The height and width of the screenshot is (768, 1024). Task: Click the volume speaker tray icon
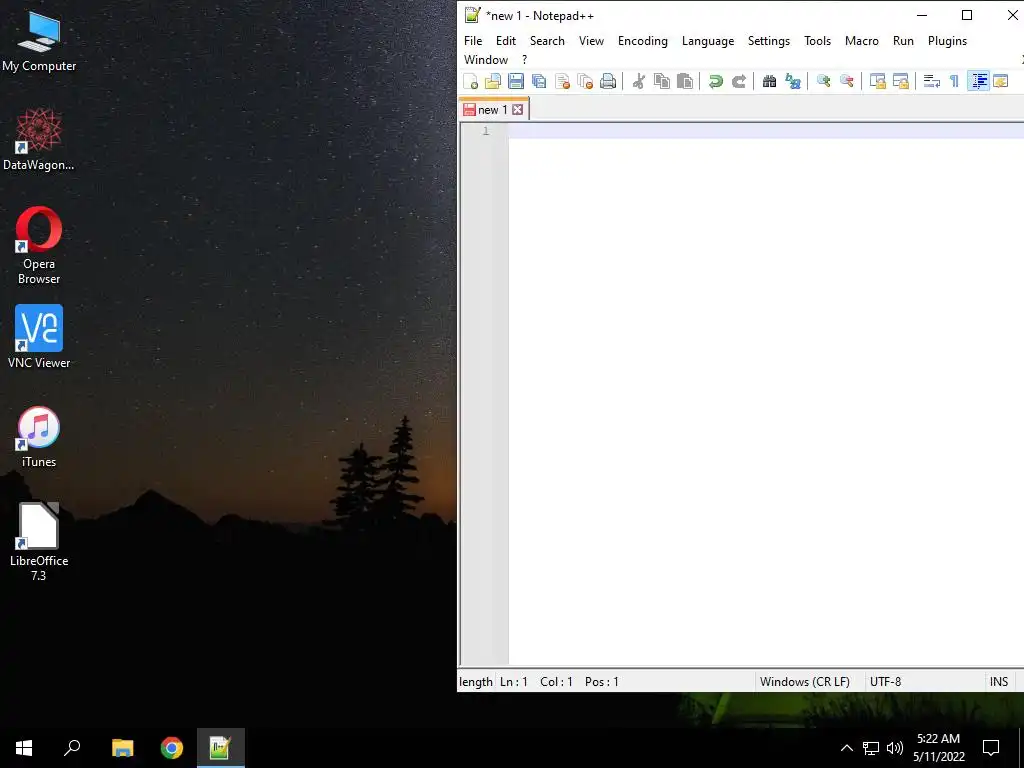pos(895,748)
